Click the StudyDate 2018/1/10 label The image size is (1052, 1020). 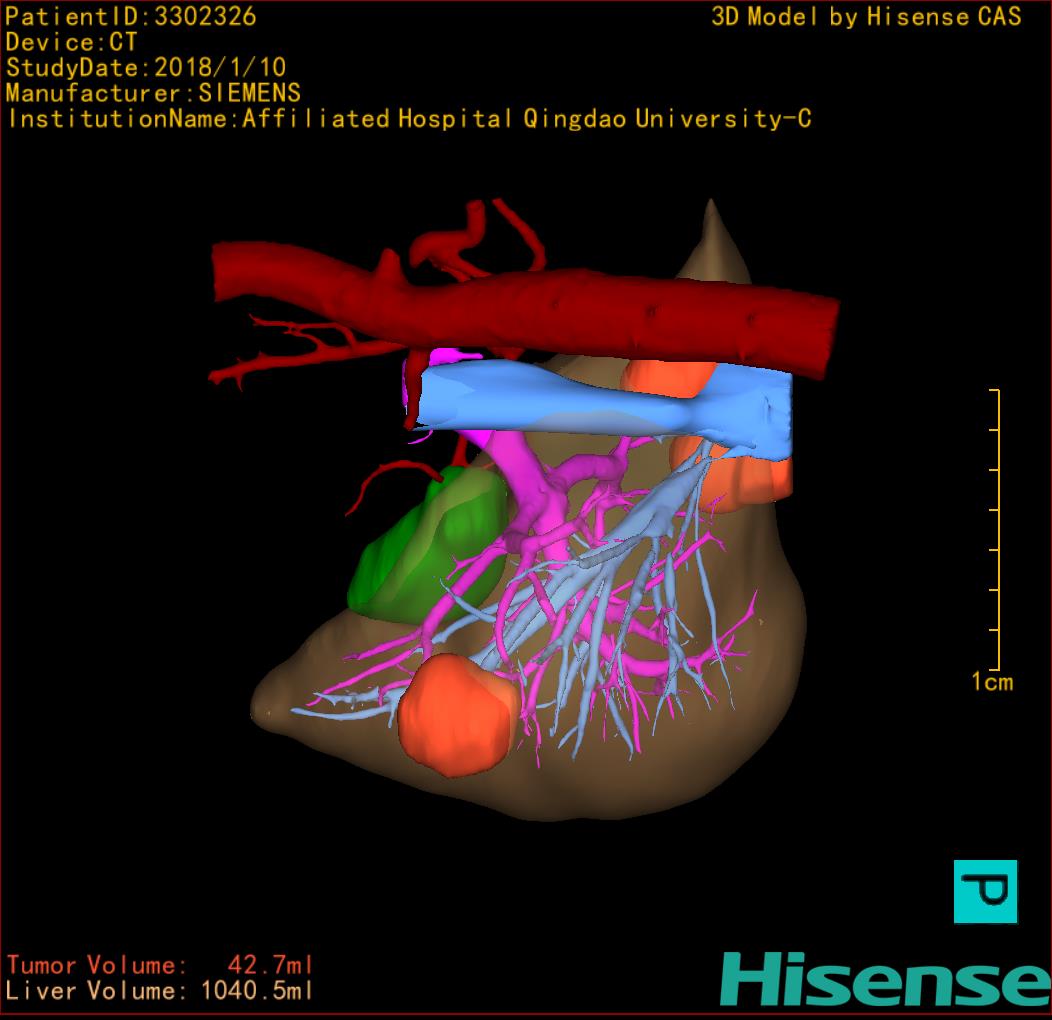point(146,68)
